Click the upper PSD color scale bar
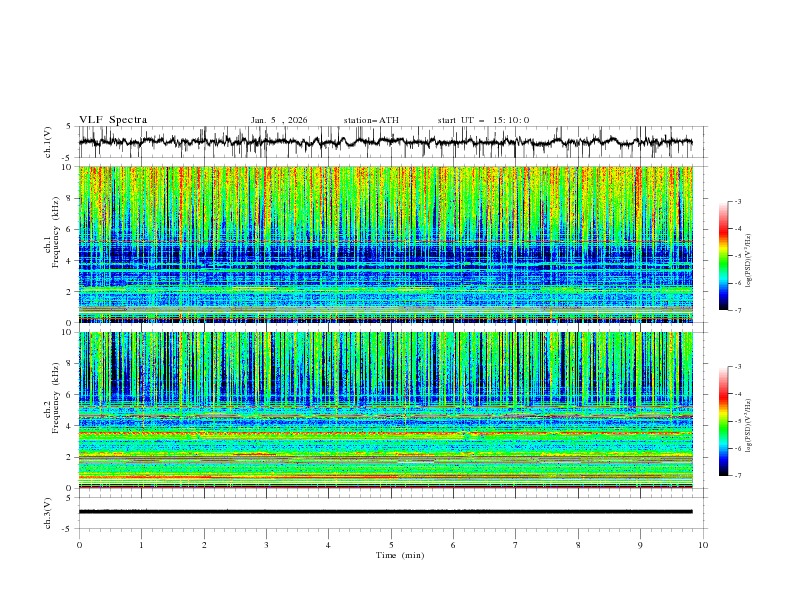 [x=723, y=256]
